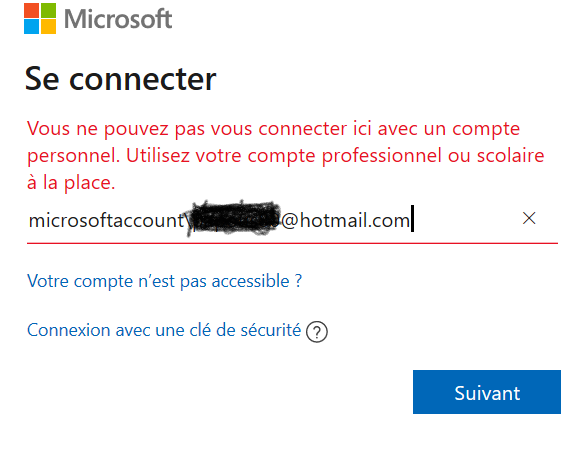Open the security key help question mark icon

(317, 332)
